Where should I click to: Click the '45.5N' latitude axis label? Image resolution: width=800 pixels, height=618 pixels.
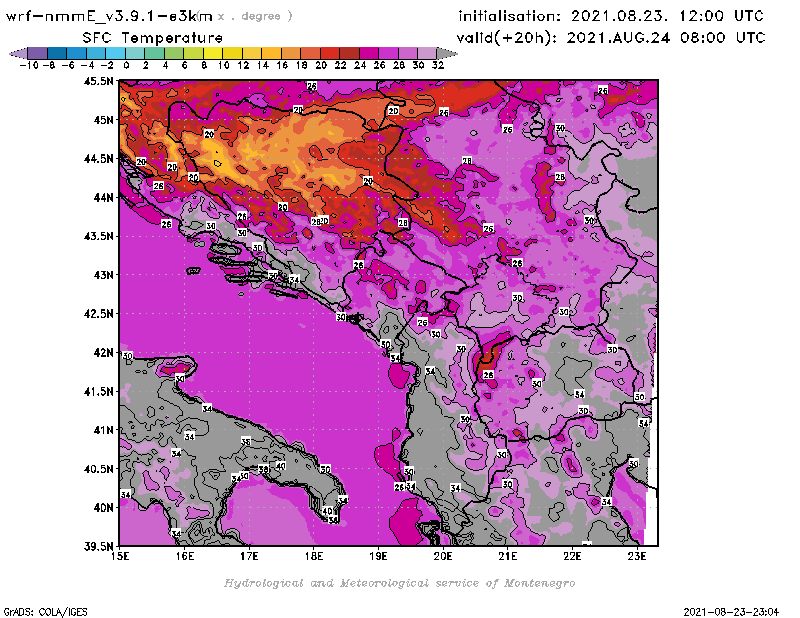click(98, 81)
